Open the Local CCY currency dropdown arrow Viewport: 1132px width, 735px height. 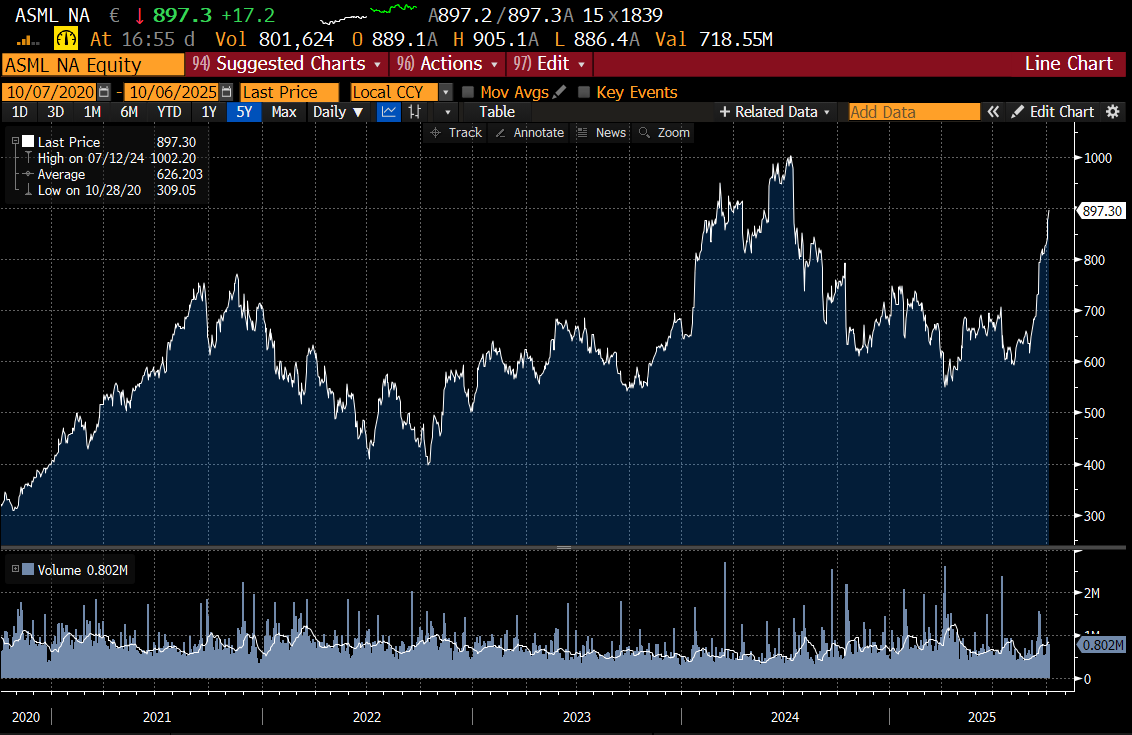(x=446, y=92)
